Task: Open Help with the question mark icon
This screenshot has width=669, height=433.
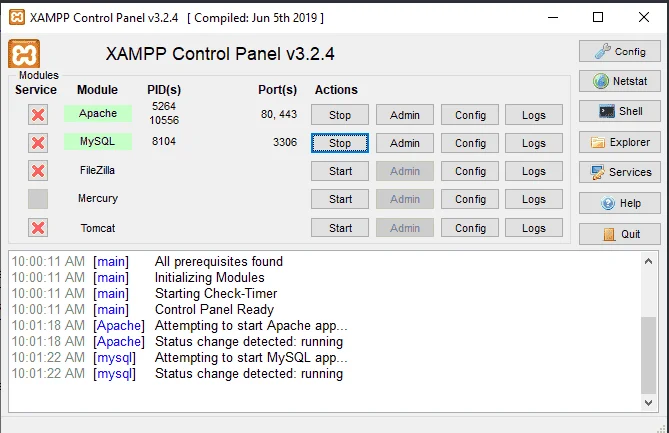Action: (620, 203)
